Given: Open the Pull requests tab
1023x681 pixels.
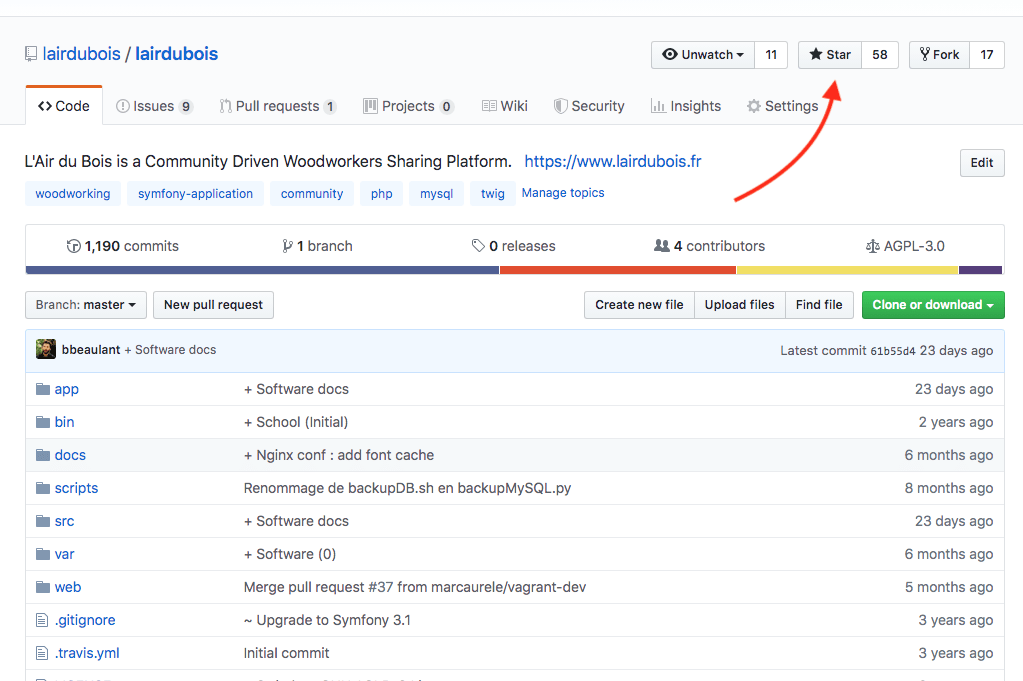Looking at the screenshot, I should pos(278,106).
